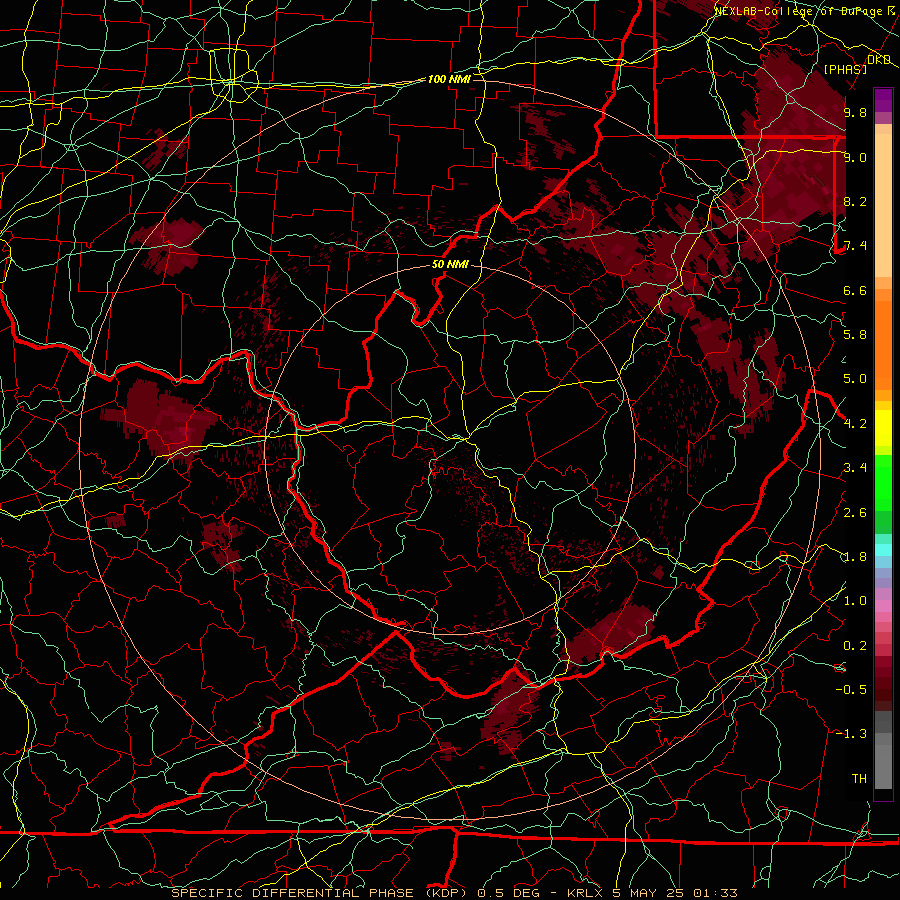The width and height of the screenshot is (900, 900).
Task: Click the 6.6 value on the scale
Action: pyautogui.click(x=855, y=290)
